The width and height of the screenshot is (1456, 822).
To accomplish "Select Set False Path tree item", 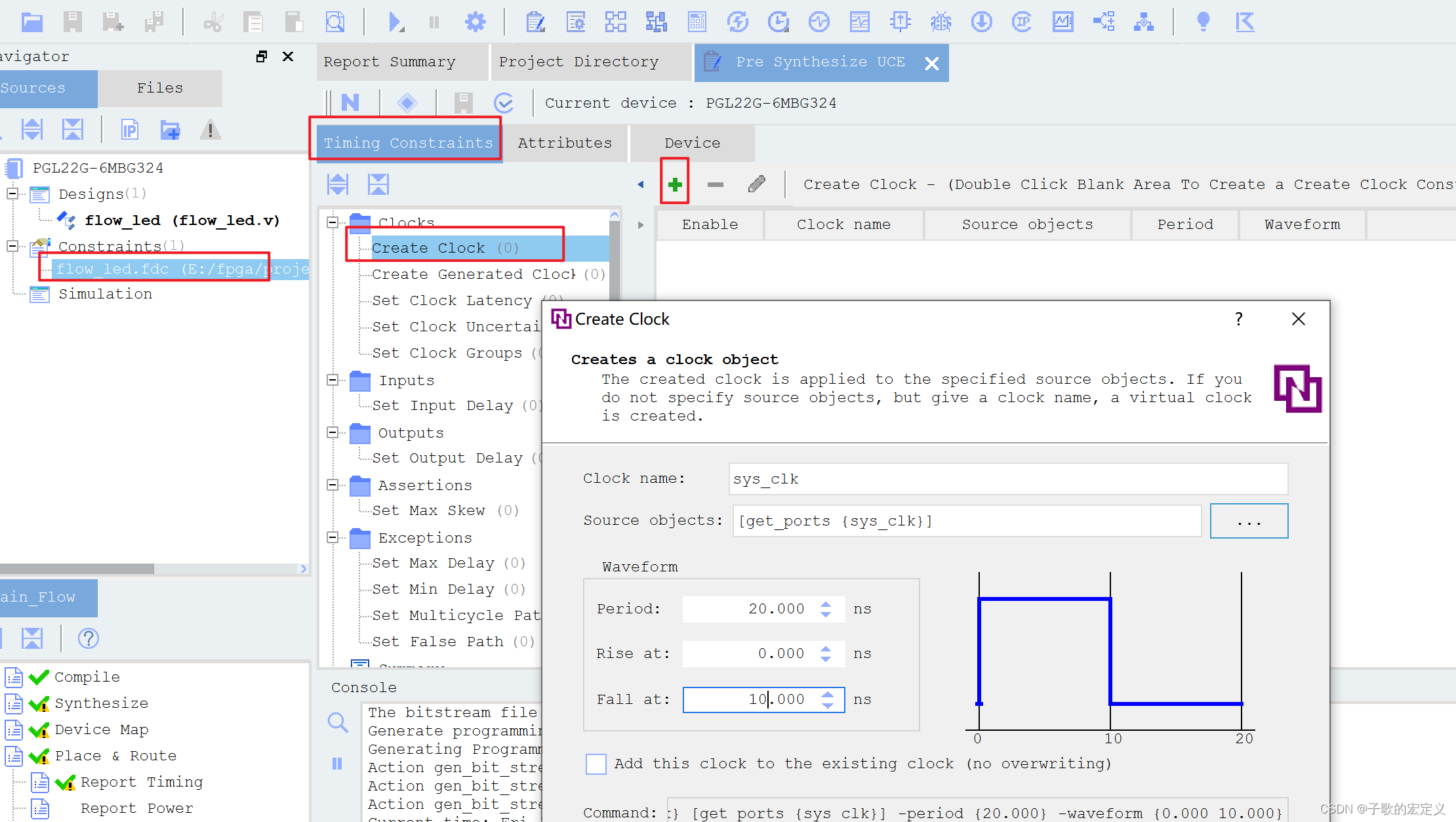I will pyautogui.click(x=453, y=642).
